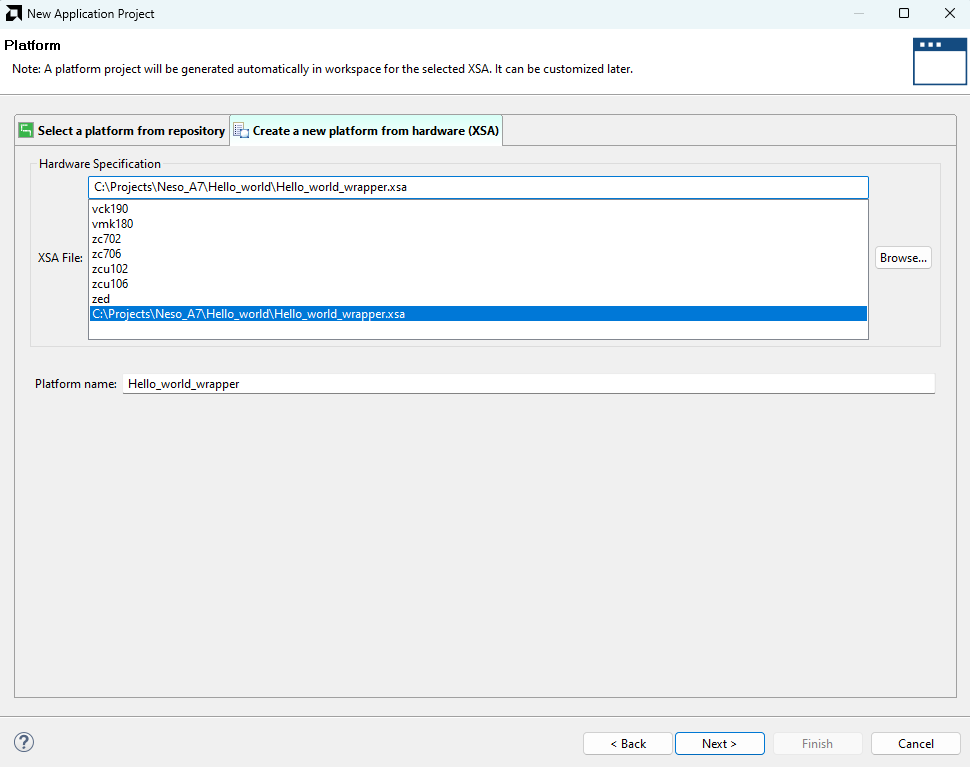Select the highlighted Hello_world_wrapper.xsa list entry

coord(249,314)
